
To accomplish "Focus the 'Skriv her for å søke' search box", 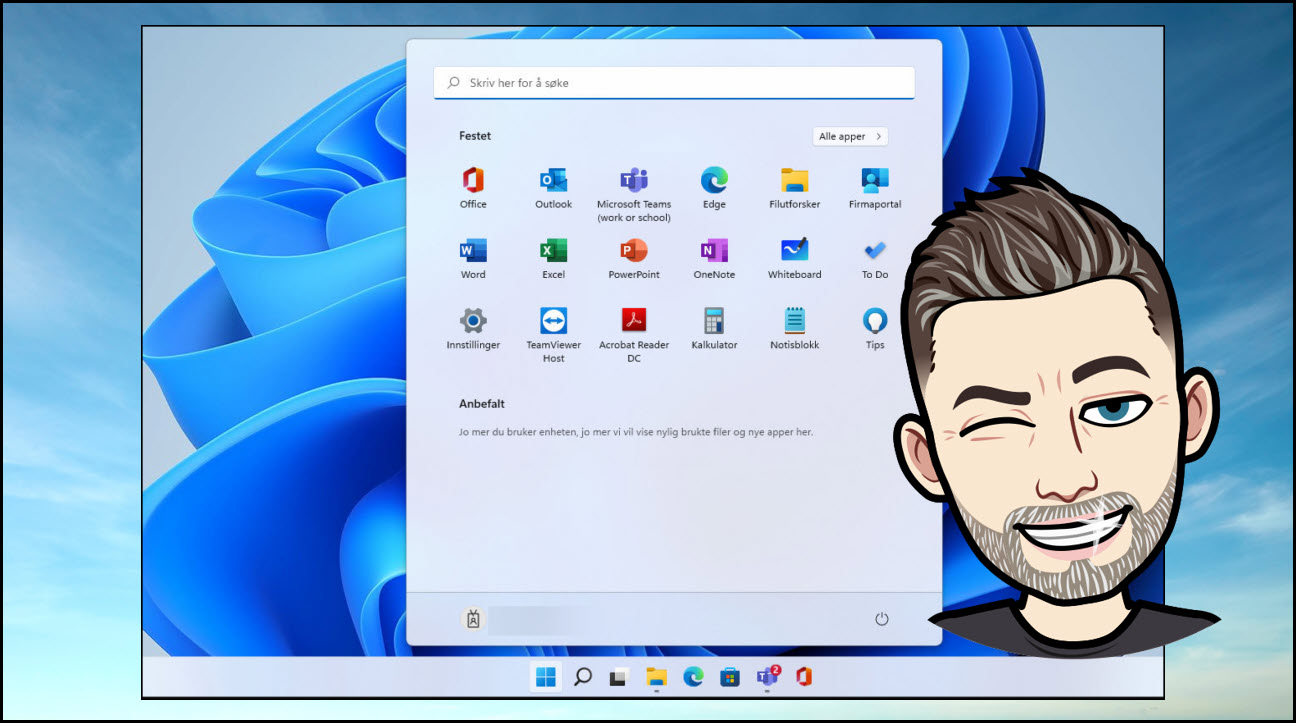I will pos(674,83).
